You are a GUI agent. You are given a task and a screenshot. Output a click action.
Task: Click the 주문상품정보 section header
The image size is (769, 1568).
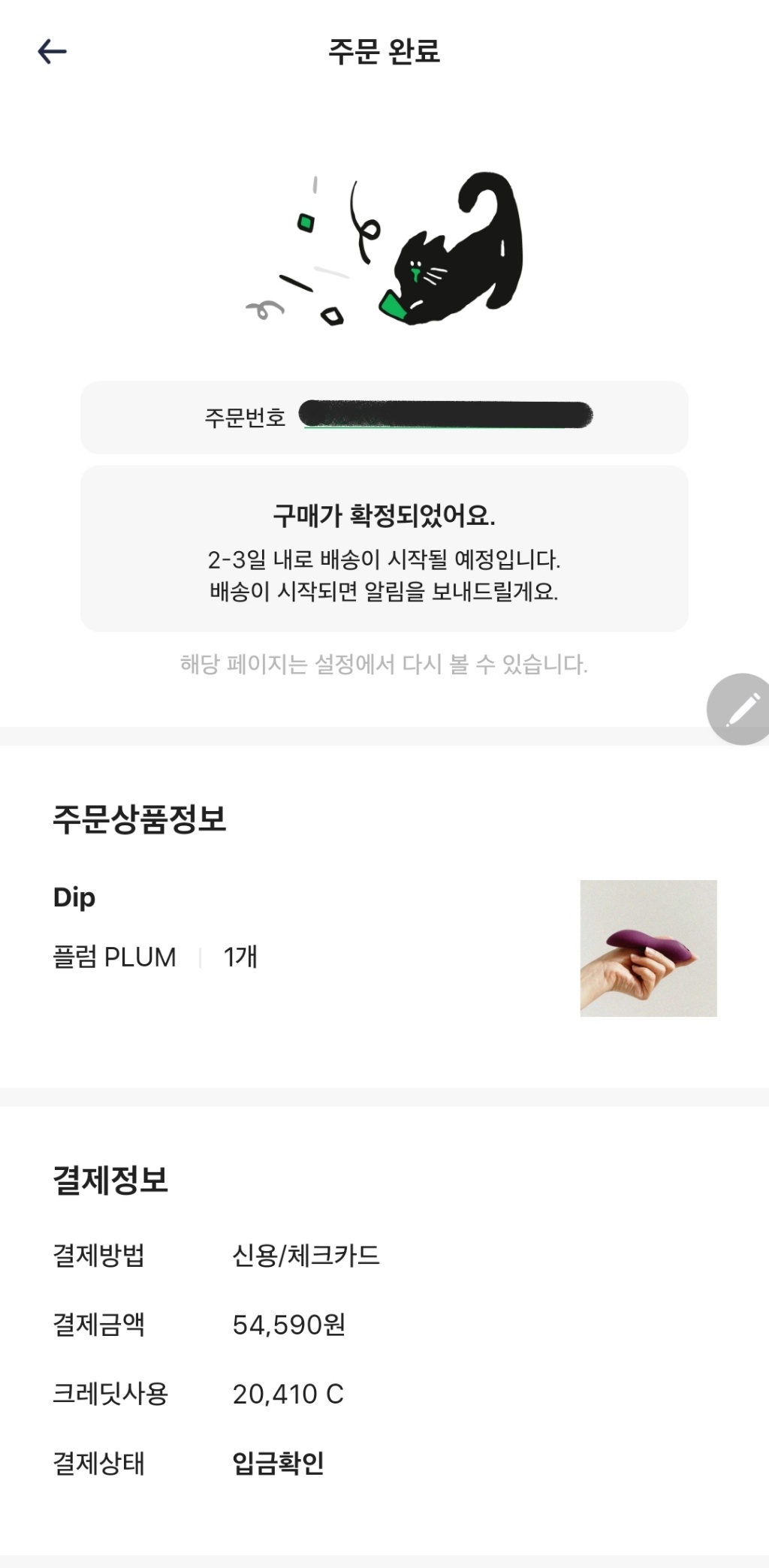[x=140, y=819]
